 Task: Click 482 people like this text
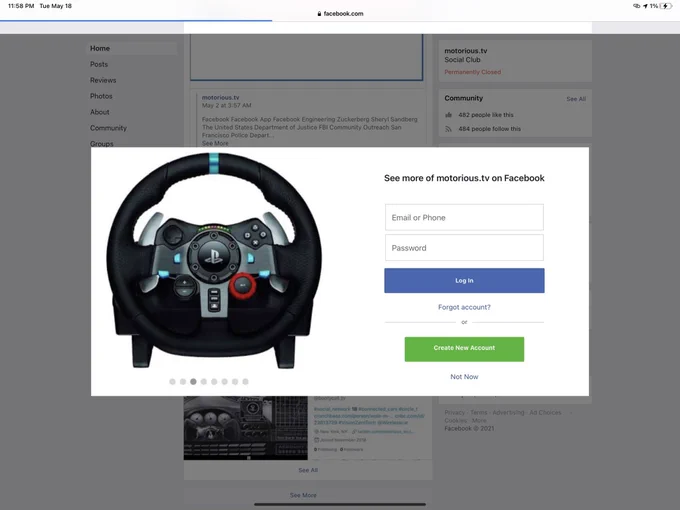pyautogui.click(x=486, y=115)
